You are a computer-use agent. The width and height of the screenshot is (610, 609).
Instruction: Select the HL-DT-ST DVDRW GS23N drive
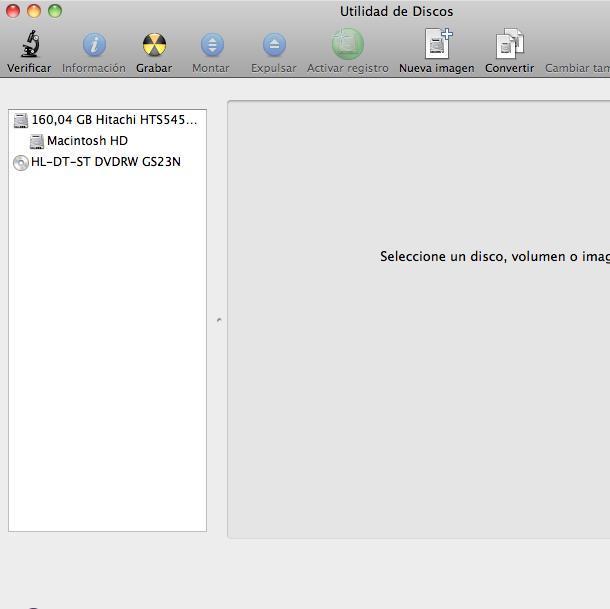pos(105,162)
